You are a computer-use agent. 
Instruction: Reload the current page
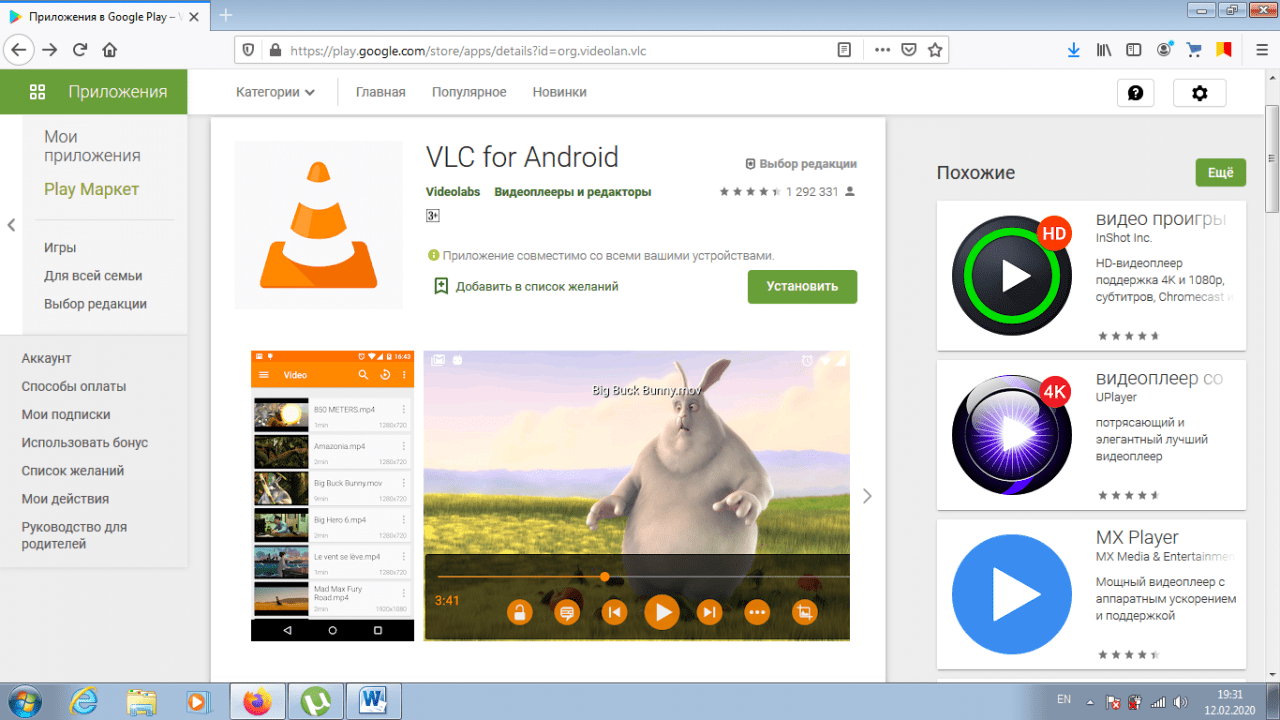[x=80, y=49]
